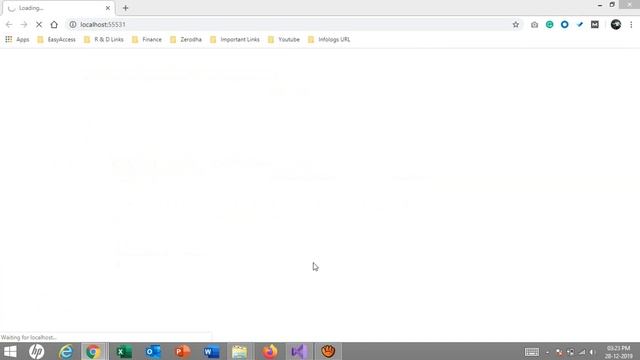Go forward to next page
Viewport: 640px width, 360px height.
pyautogui.click(x=24, y=24)
